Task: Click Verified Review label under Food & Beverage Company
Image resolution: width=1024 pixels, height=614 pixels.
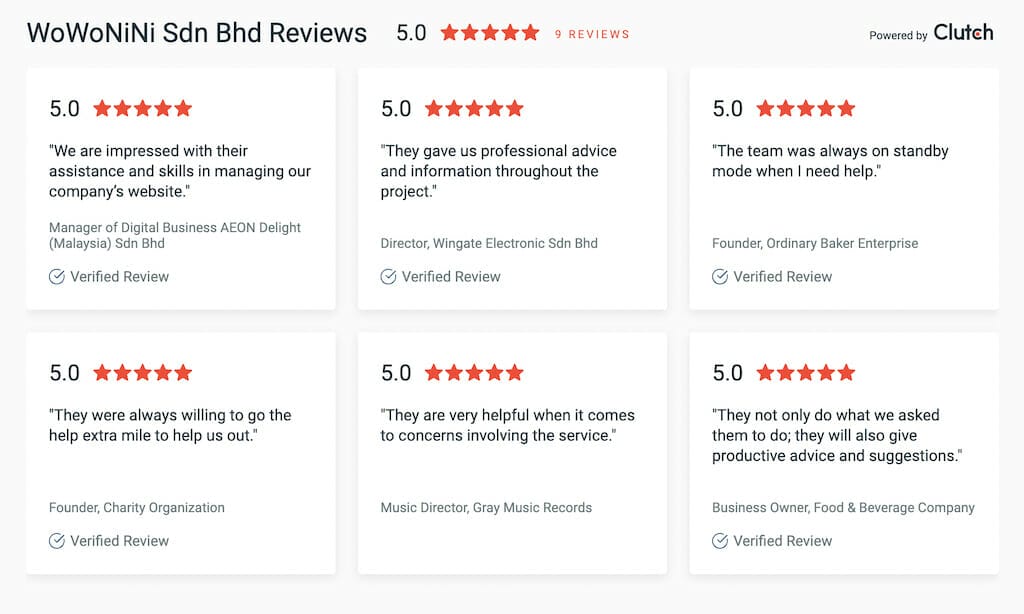Action: tap(783, 541)
